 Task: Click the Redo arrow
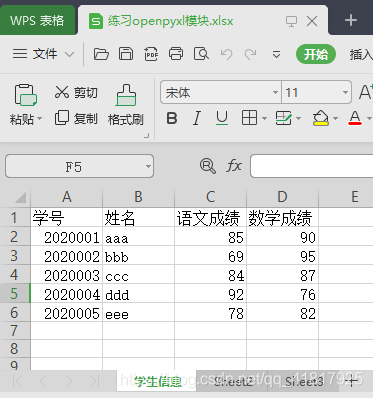251,54
